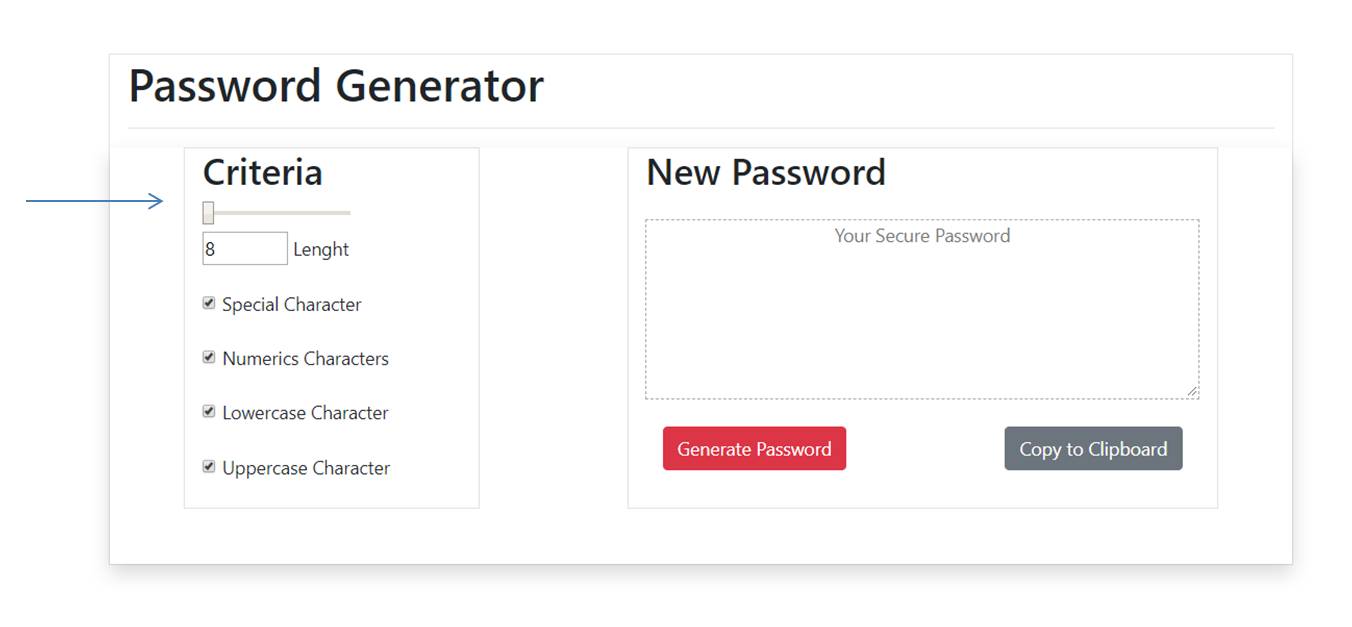Click the Uppercase Character label
This screenshot has height=627, width=1352.
click(305, 467)
